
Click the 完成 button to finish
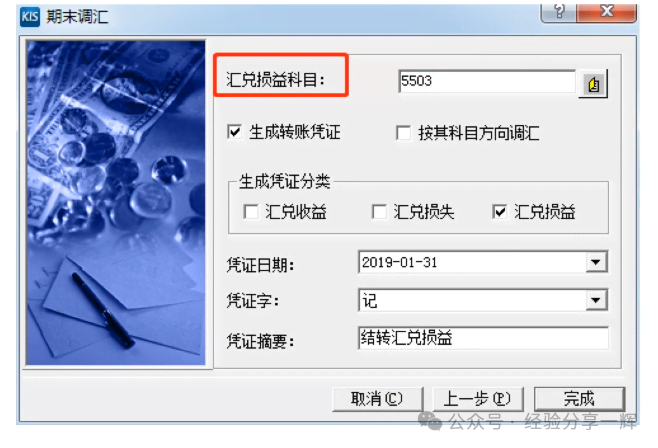pos(580,399)
